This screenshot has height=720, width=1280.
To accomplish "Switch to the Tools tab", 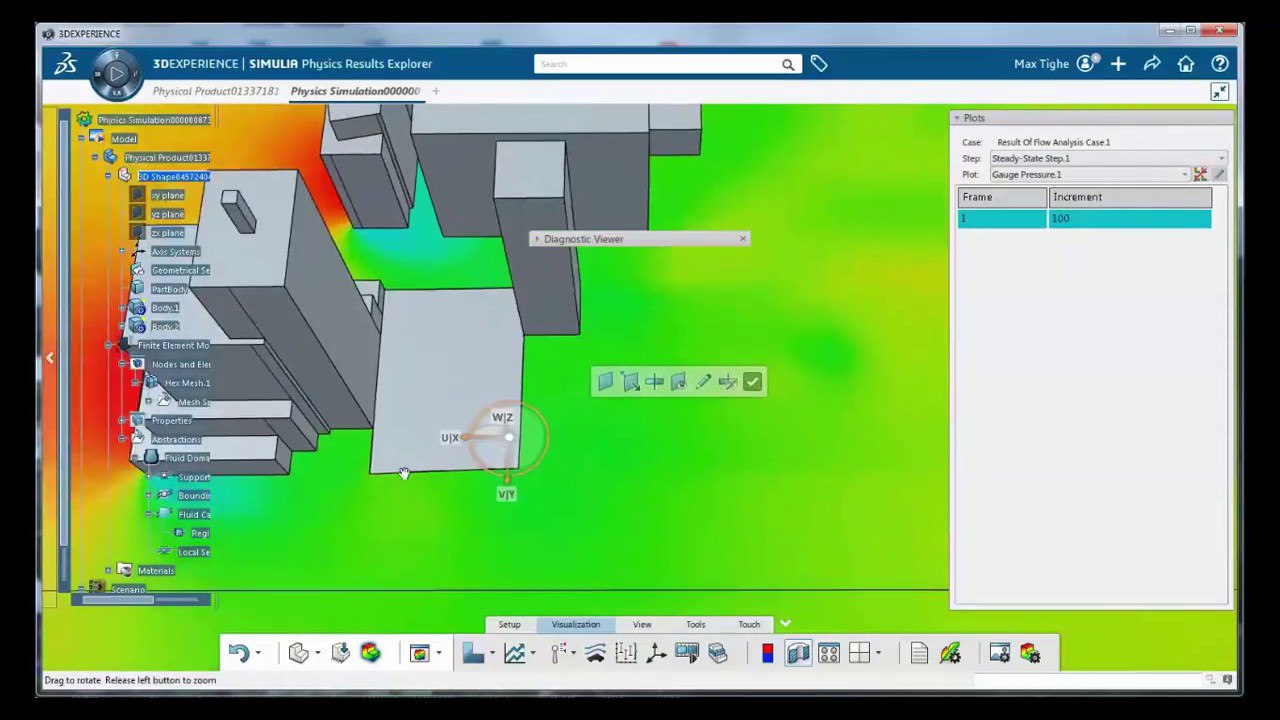I will (695, 625).
